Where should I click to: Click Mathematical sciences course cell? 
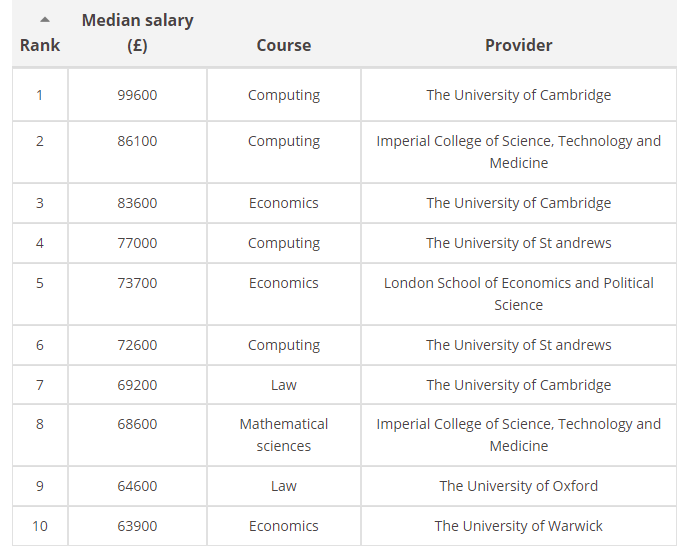(284, 435)
